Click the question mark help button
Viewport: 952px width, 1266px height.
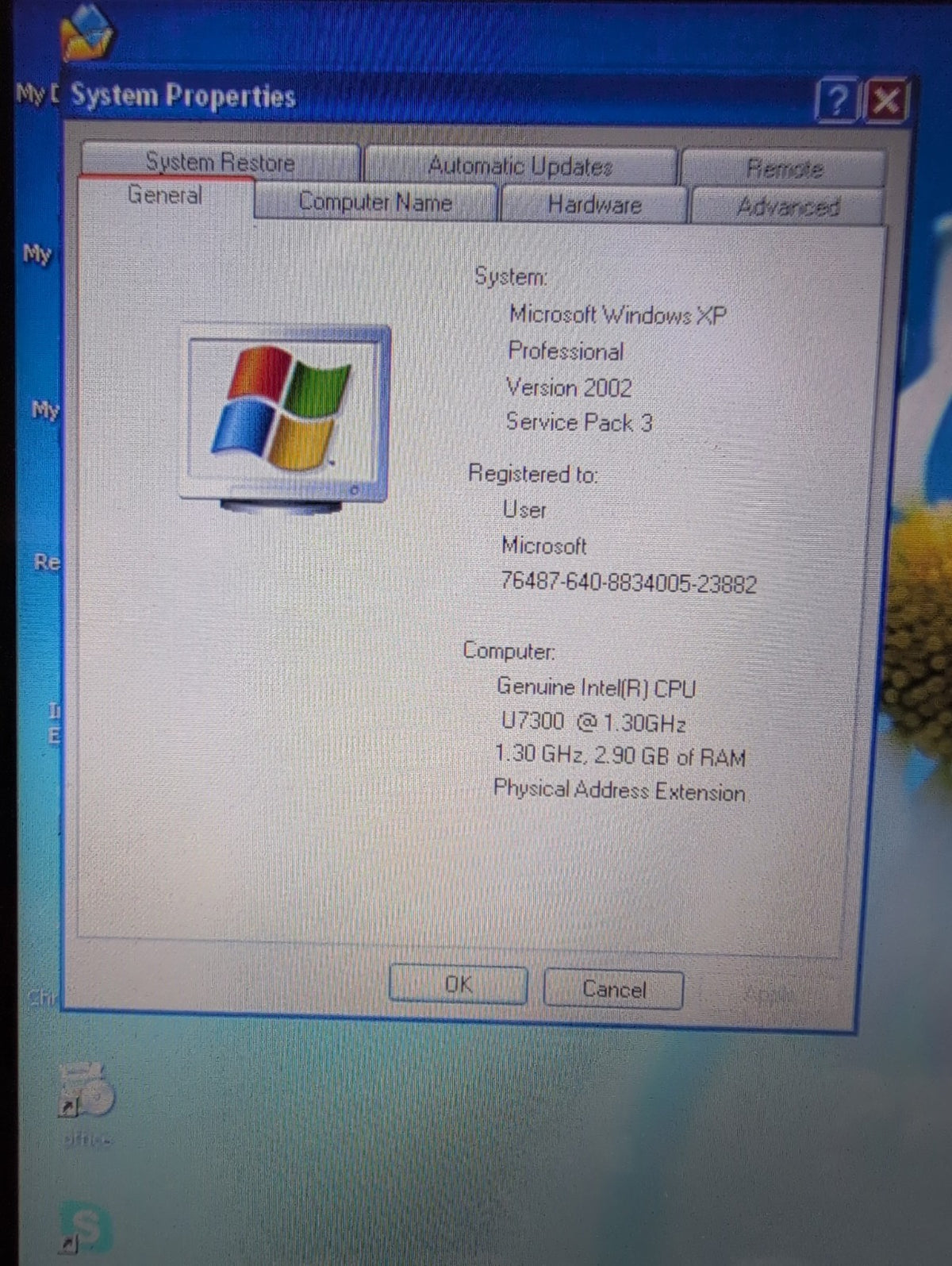(837, 101)
